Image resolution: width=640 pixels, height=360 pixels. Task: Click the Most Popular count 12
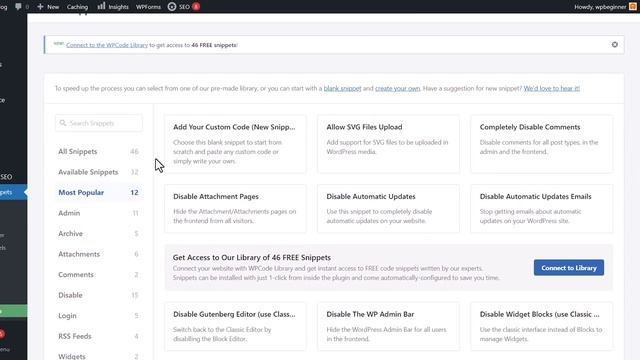[x=134, y=192]
